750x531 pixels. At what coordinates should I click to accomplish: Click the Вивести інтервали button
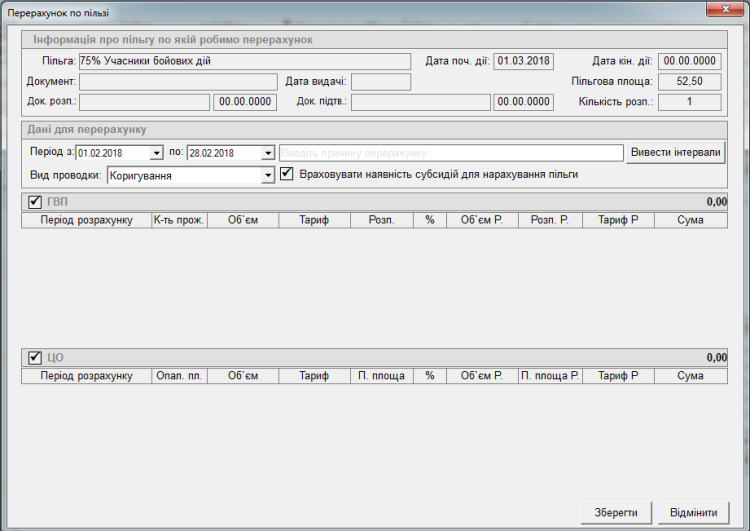(676, 152)
